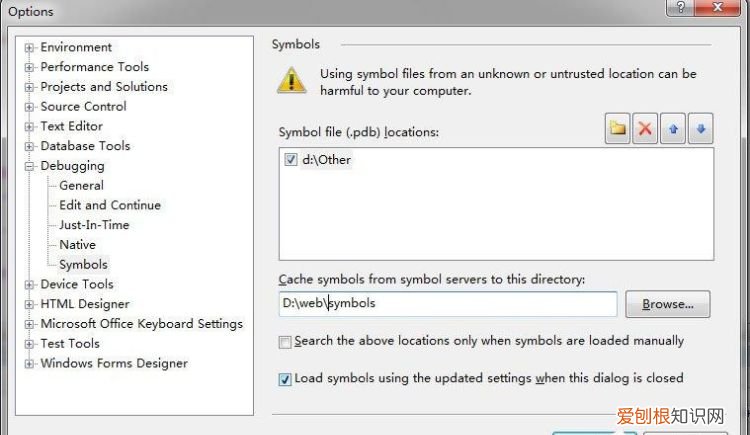
Task: Select the Native debugging page
Action: click(77, 244)
